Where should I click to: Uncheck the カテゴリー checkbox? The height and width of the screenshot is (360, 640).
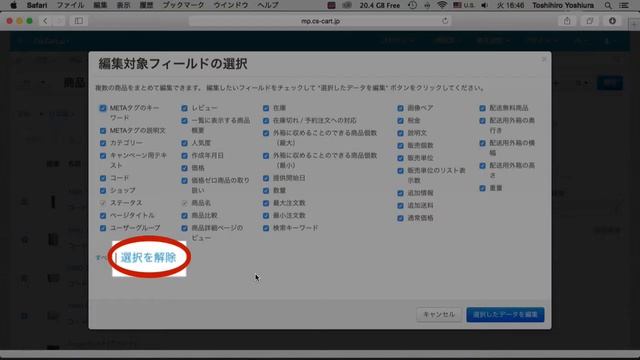pyautogui.click(x=103, y=143)
